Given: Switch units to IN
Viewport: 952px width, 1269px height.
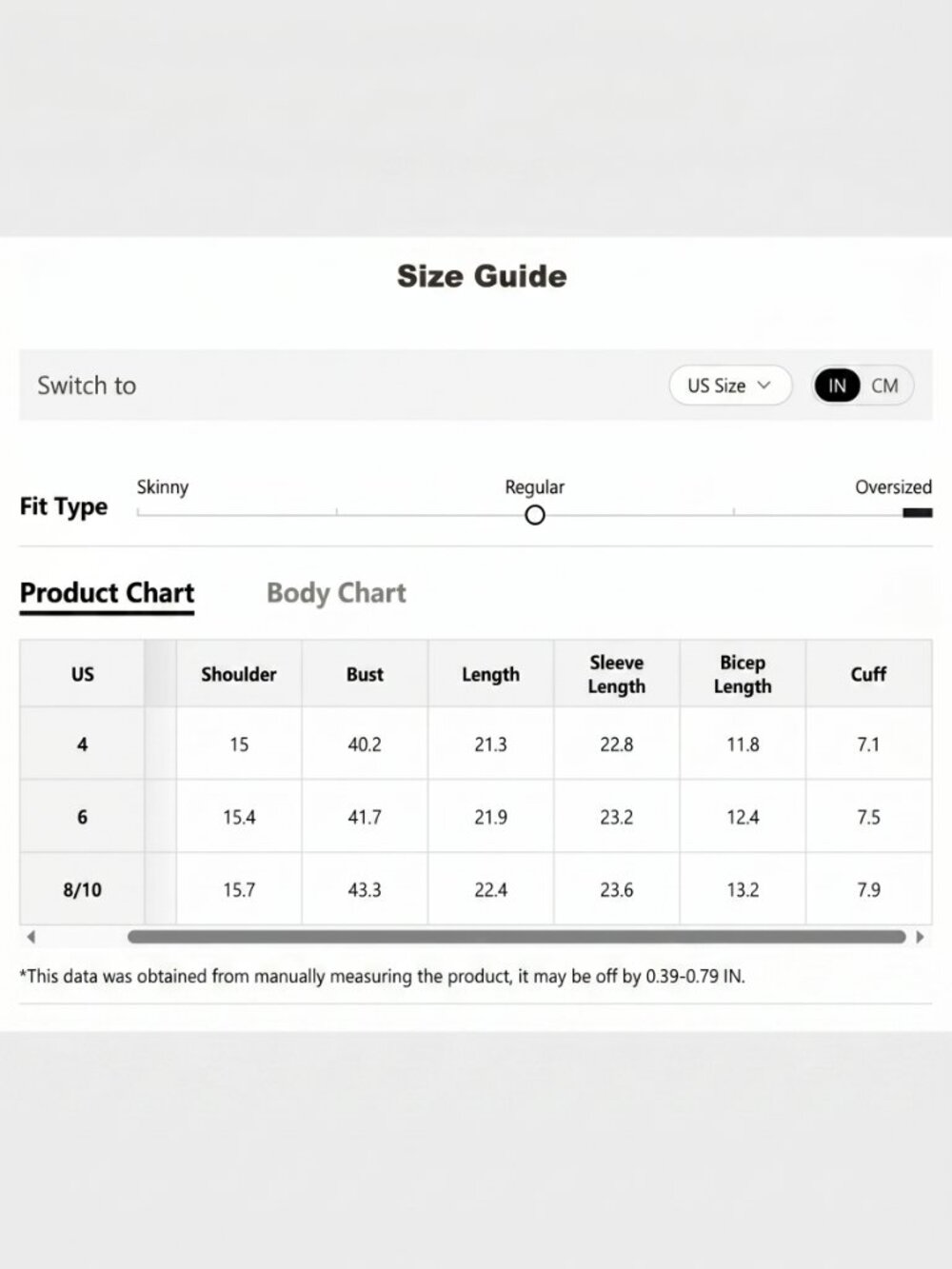Looking at the screenshot, I should [837, 386].
